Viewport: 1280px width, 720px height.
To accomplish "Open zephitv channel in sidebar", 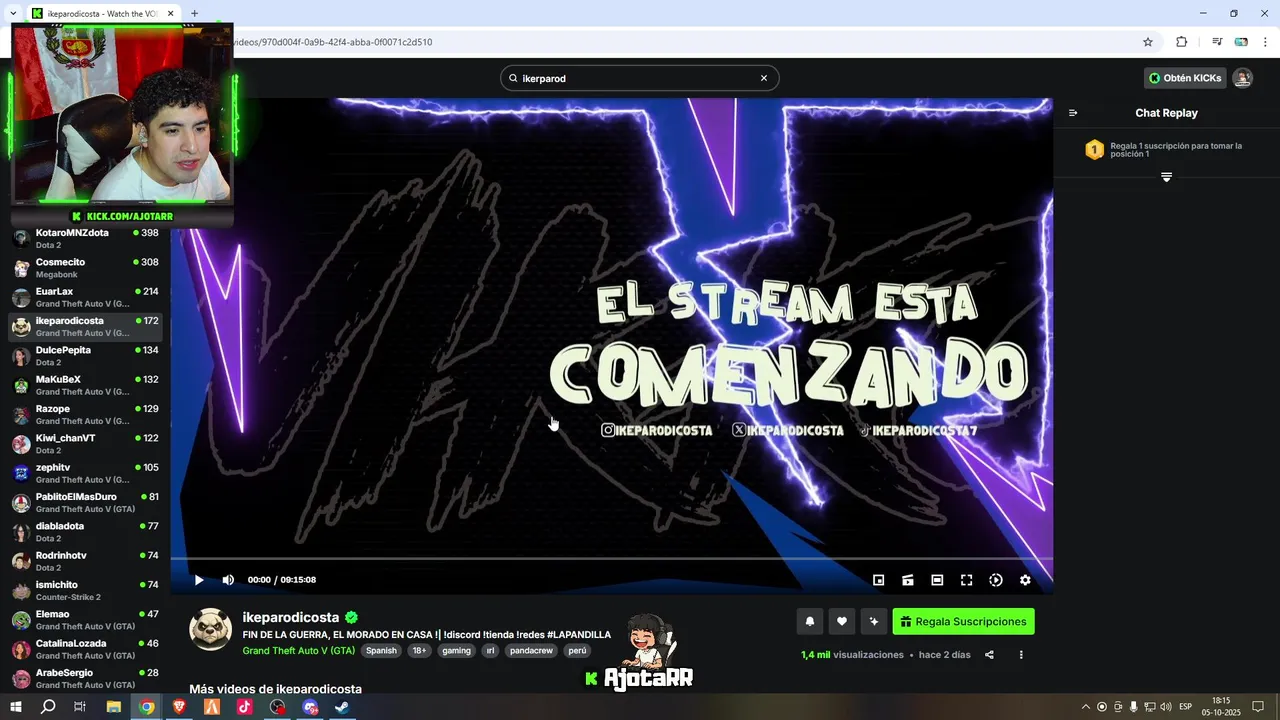I will (x=85, y=473).
